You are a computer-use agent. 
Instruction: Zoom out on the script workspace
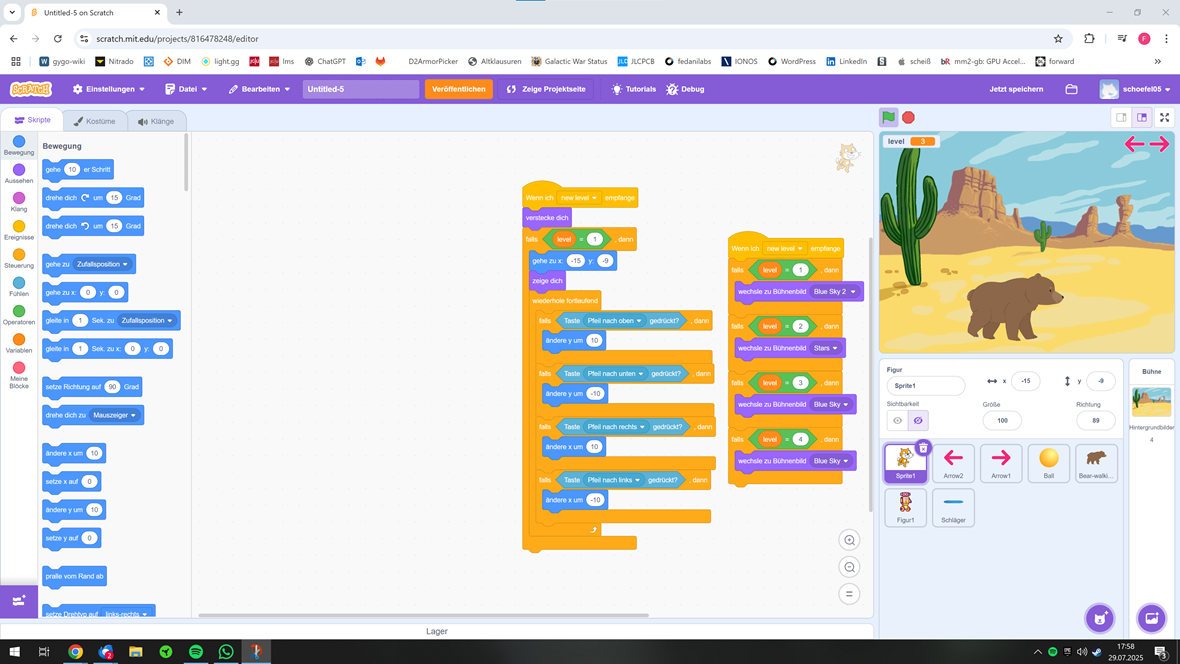tap(849, 567)
